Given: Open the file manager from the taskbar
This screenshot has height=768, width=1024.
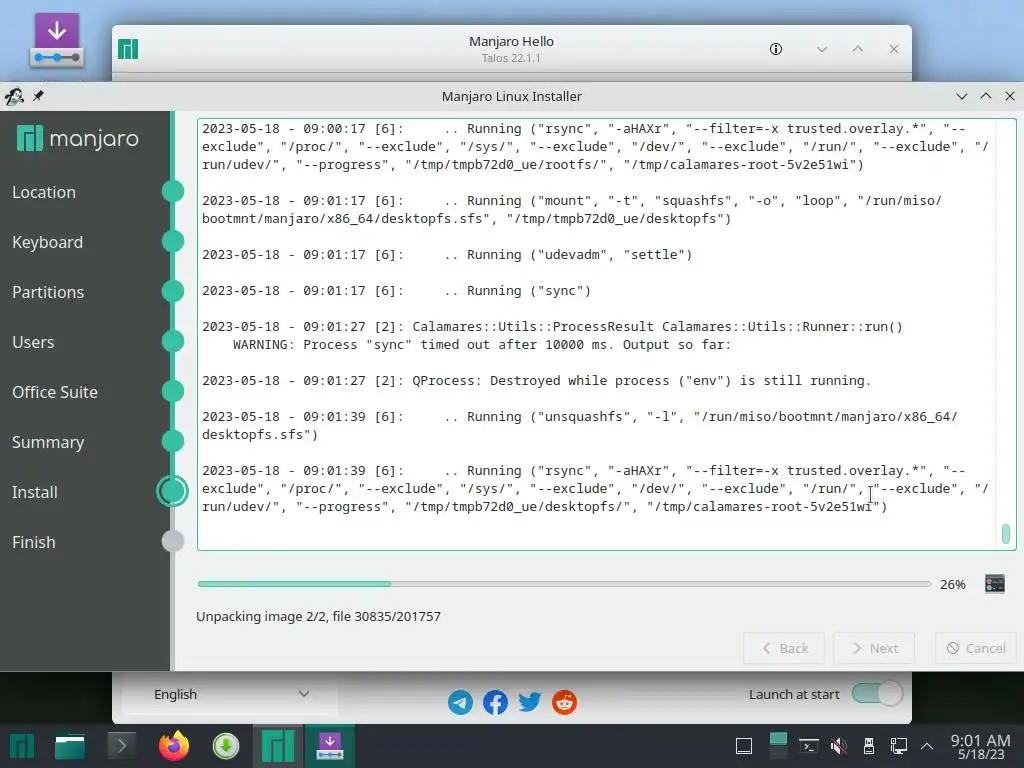Looking at the screenshot, I should [70, 746].
